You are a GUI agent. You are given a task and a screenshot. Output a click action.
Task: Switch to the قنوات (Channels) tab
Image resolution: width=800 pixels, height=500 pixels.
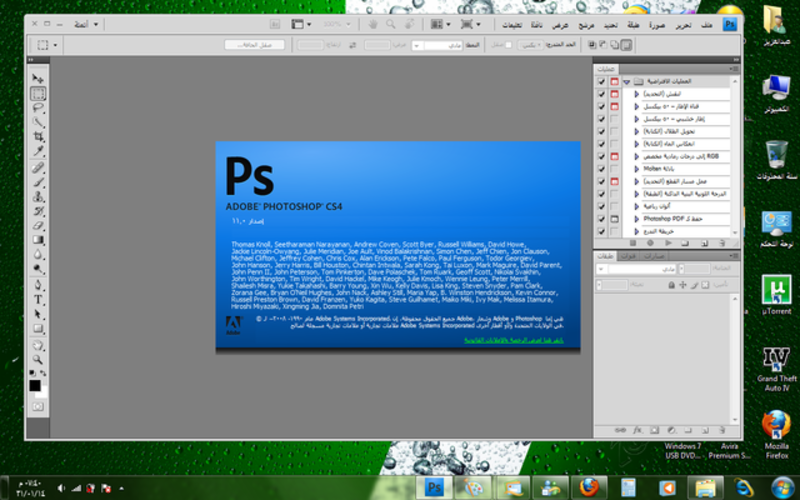click(629, 257)
